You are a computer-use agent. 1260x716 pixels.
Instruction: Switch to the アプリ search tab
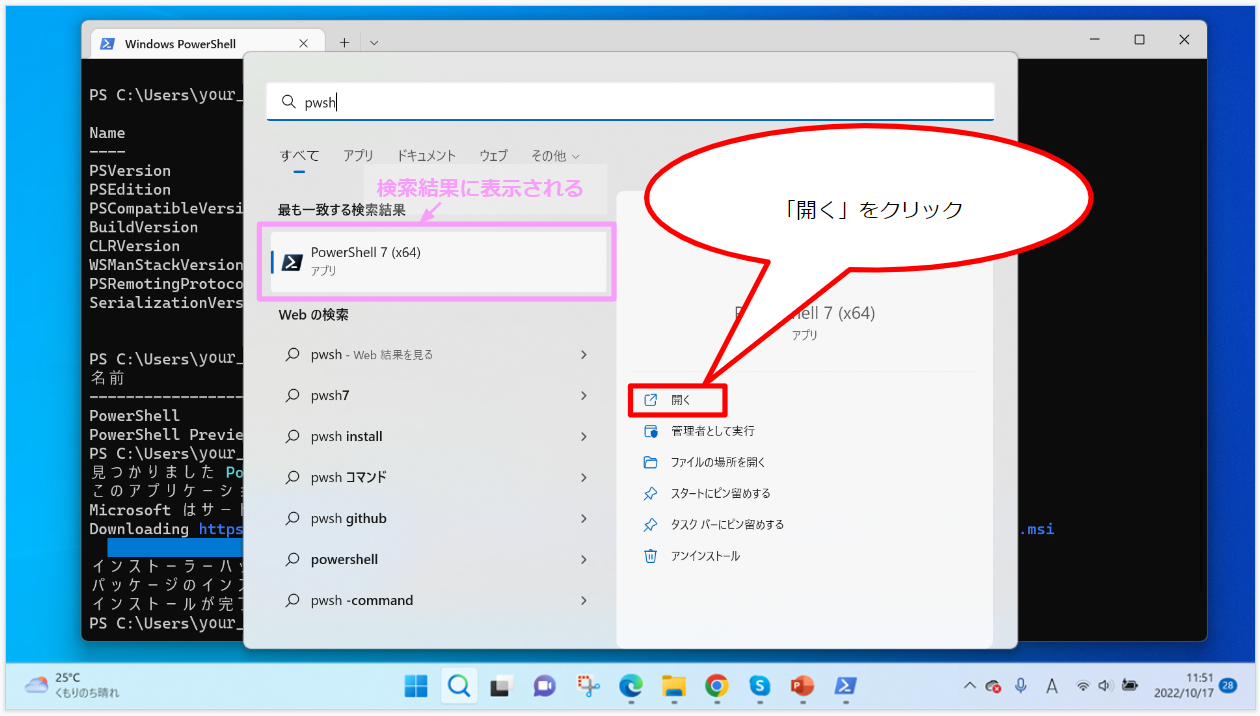pyautogui.click(x=358, y=156)
